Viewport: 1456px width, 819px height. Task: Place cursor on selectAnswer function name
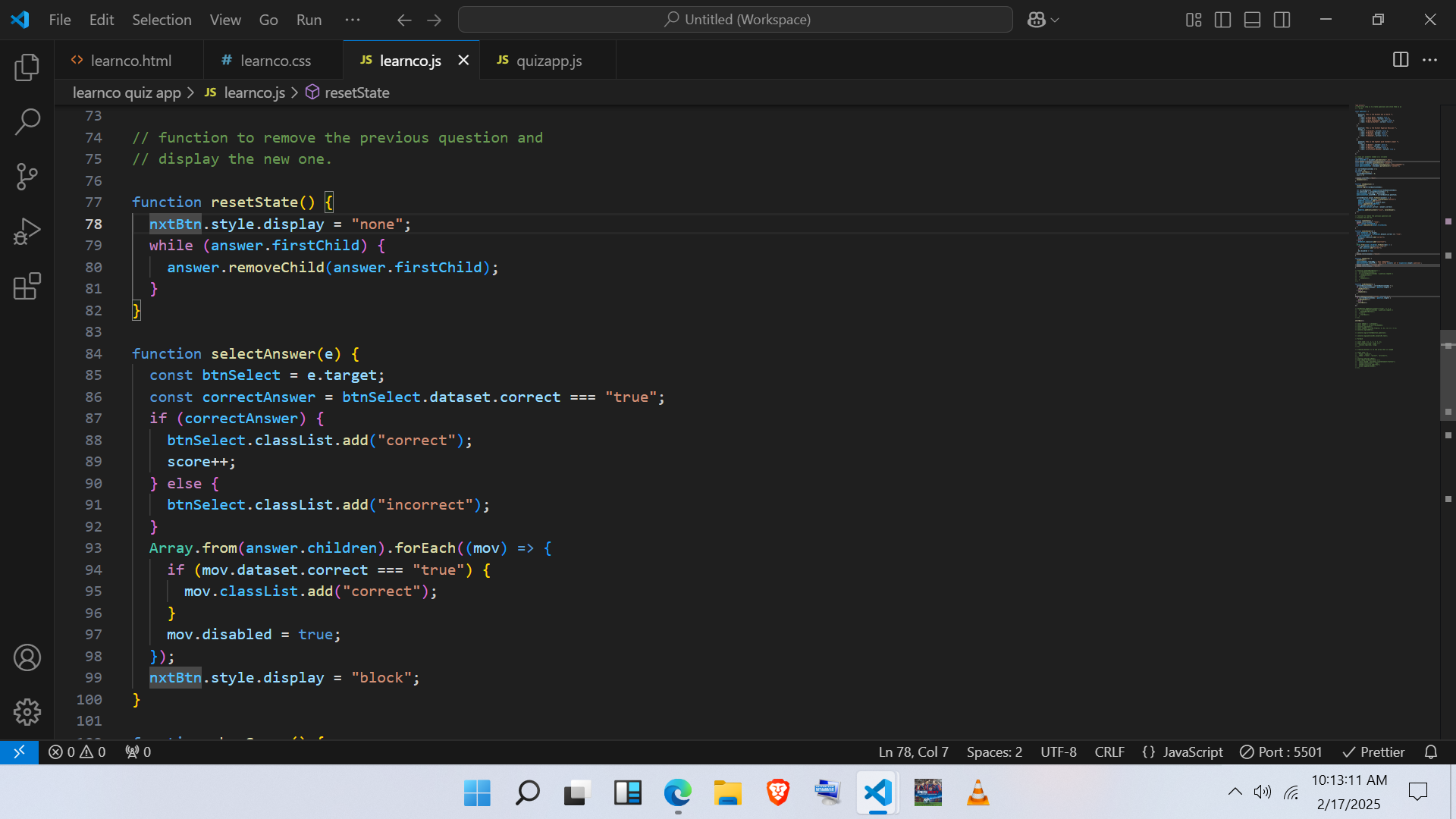(263, 353)
